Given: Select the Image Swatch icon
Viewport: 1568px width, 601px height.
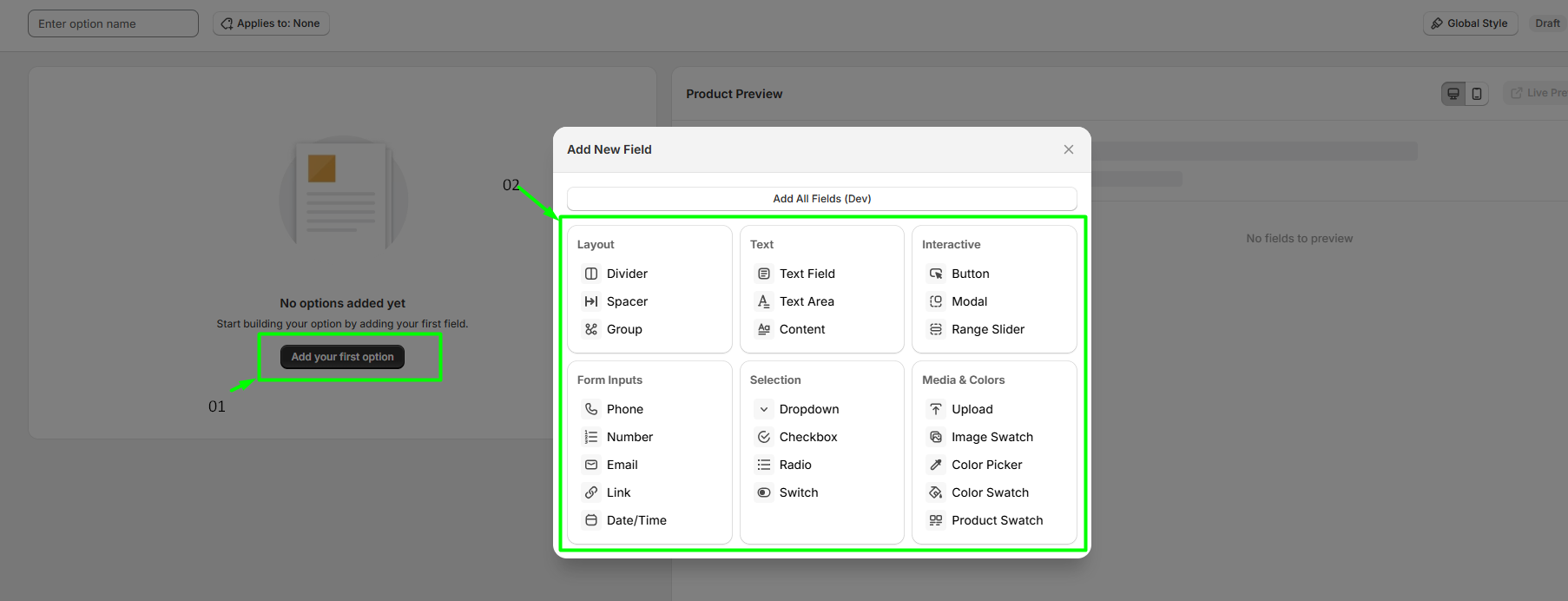Looking at the screenshot, I should 936,437.
